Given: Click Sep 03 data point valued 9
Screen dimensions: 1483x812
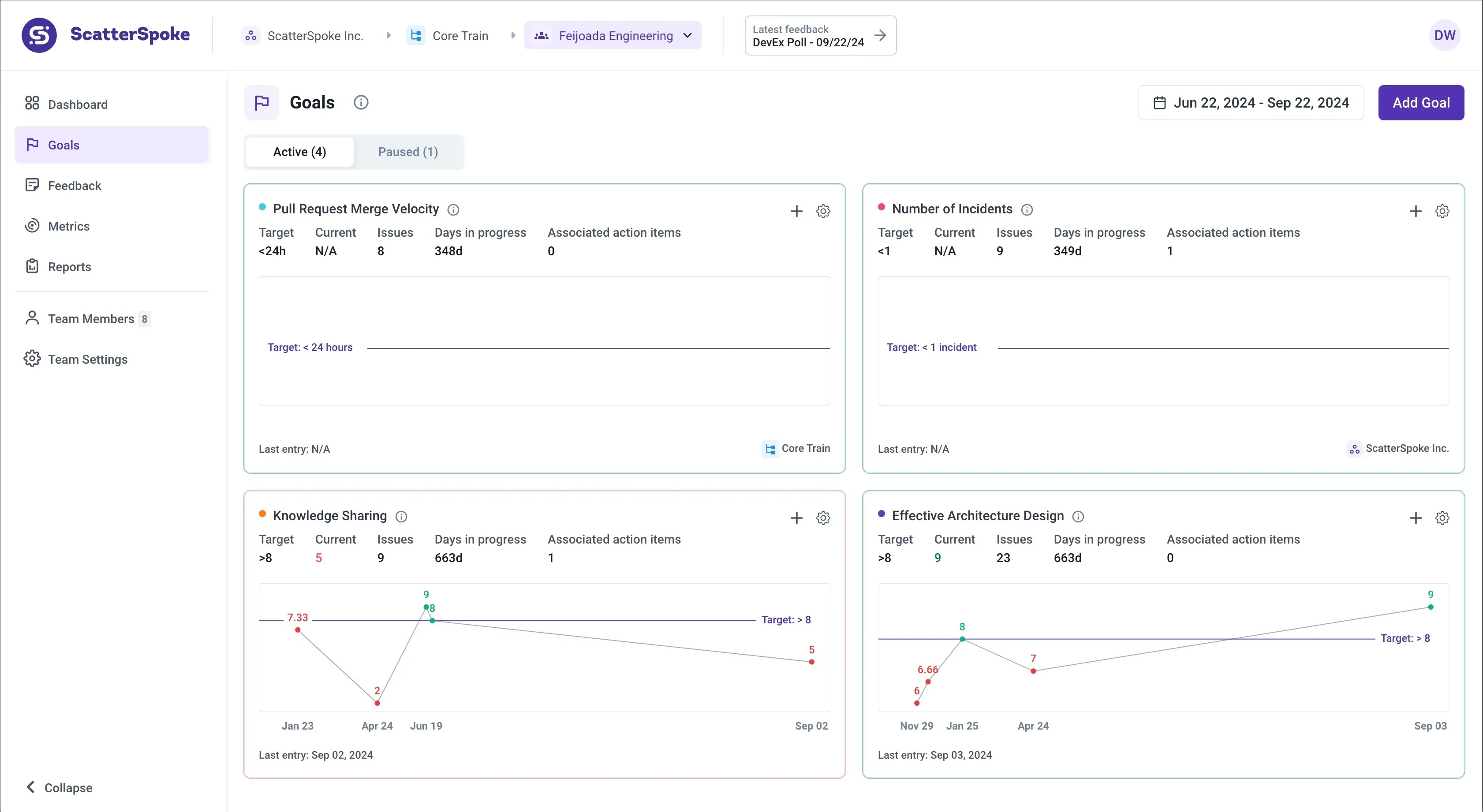Looking at the screenshot, I should [1430, 607].
